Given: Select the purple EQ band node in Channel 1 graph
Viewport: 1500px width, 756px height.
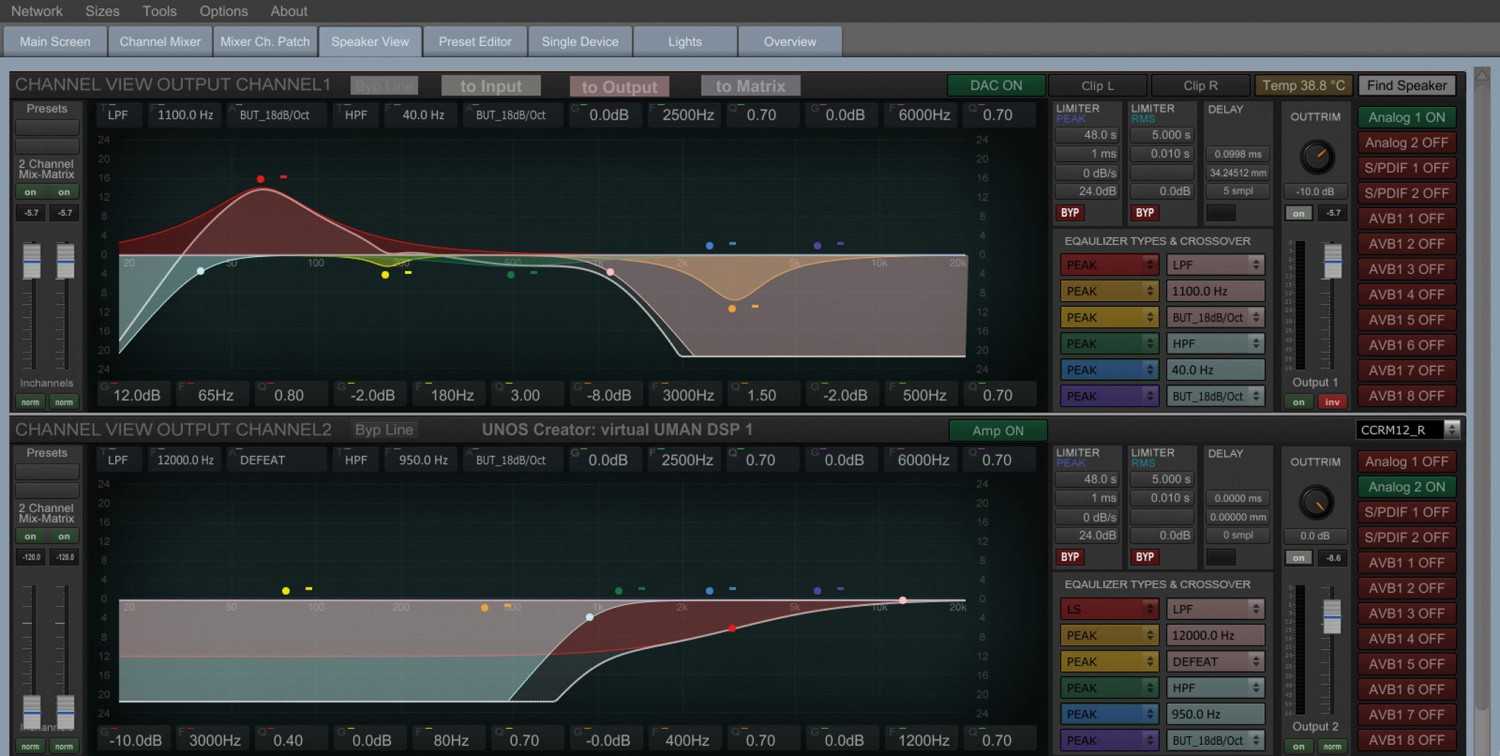Looking at the screenshot, I should tap(817, 245).
